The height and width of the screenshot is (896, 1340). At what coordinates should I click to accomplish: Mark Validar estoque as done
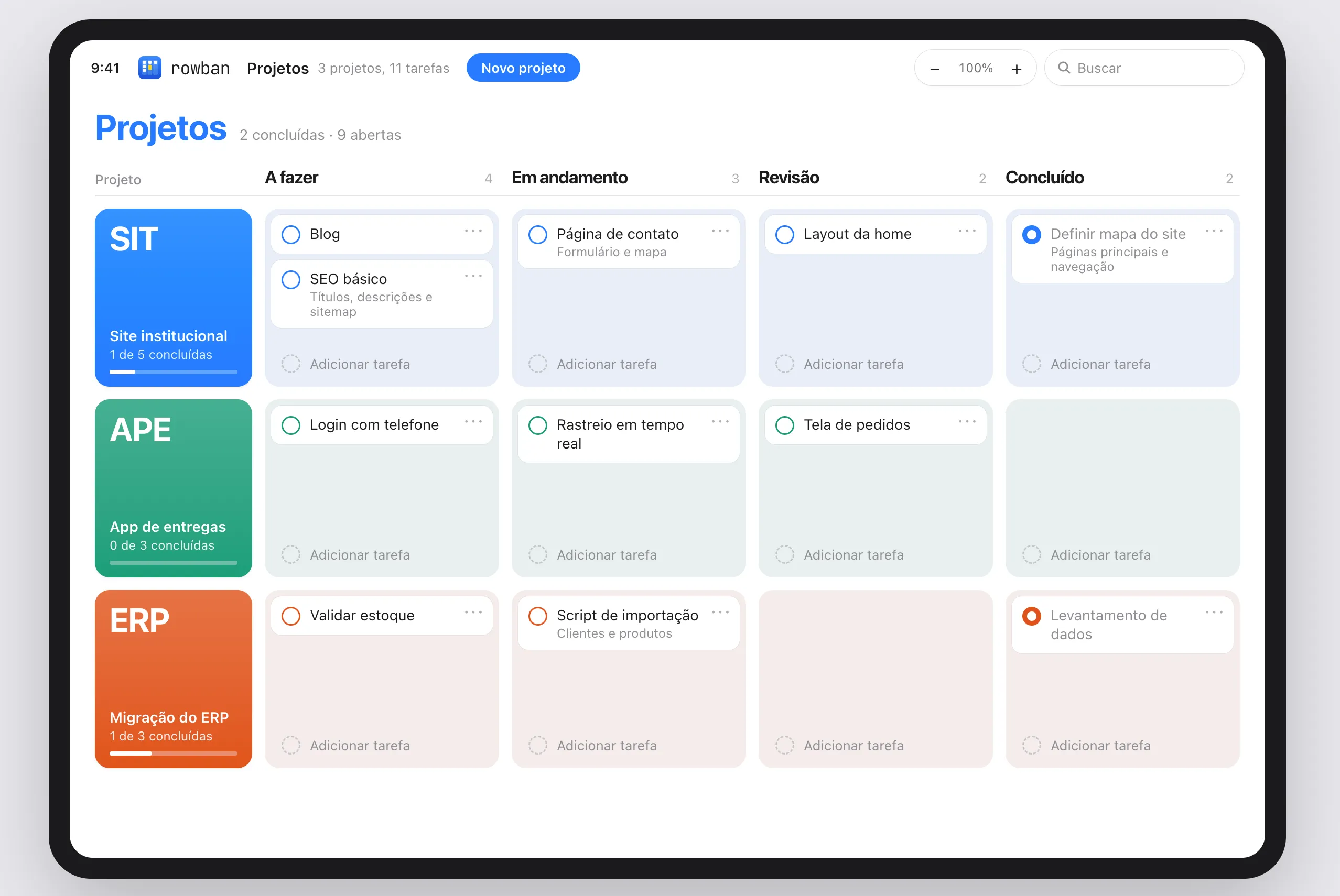pos(291,616)
